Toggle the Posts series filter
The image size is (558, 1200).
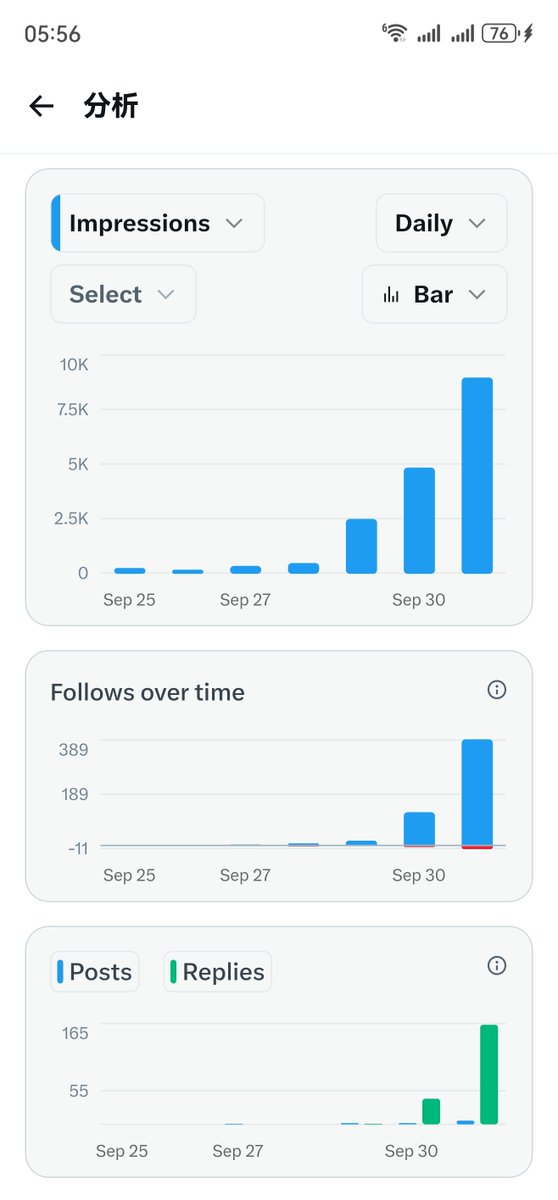[95, 972]
